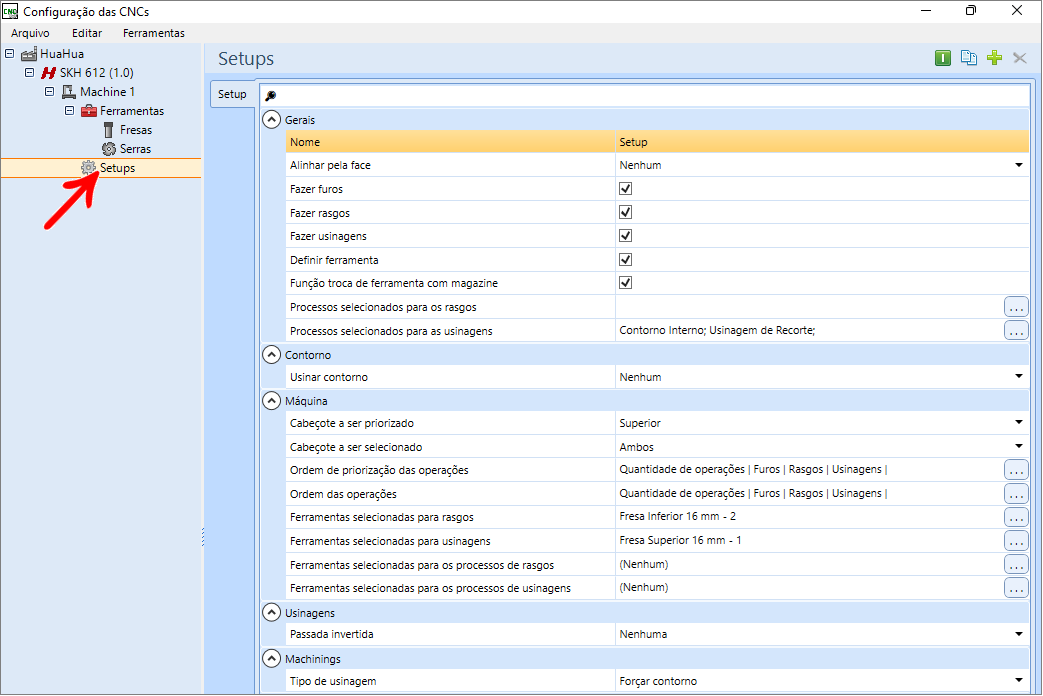Toggle Função troca de ferramenta com magazine checkbox
This screenshot has width=1043, height=696.
coord(625,283)
